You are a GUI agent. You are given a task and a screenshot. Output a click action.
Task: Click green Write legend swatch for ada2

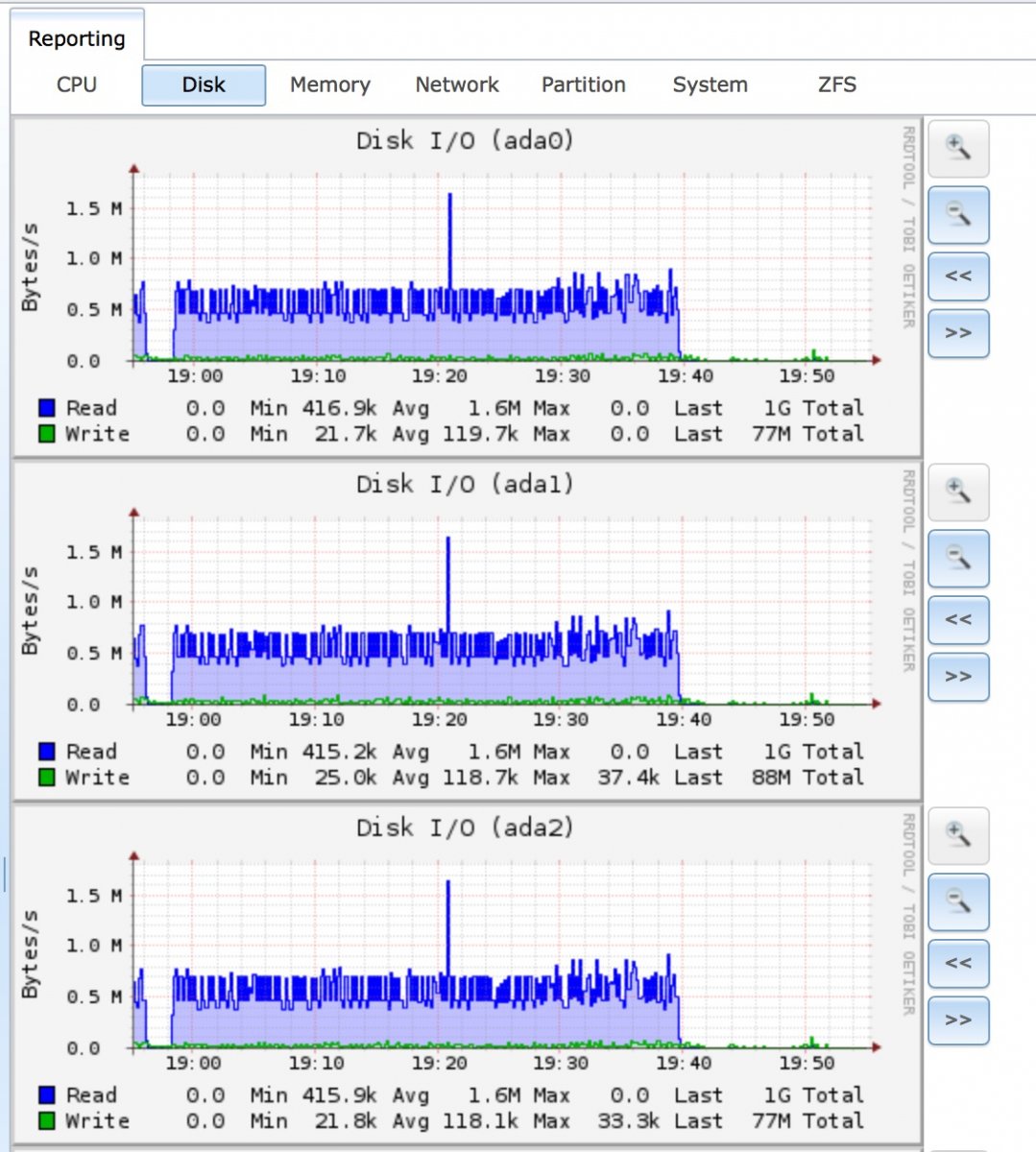[46, 1121]
